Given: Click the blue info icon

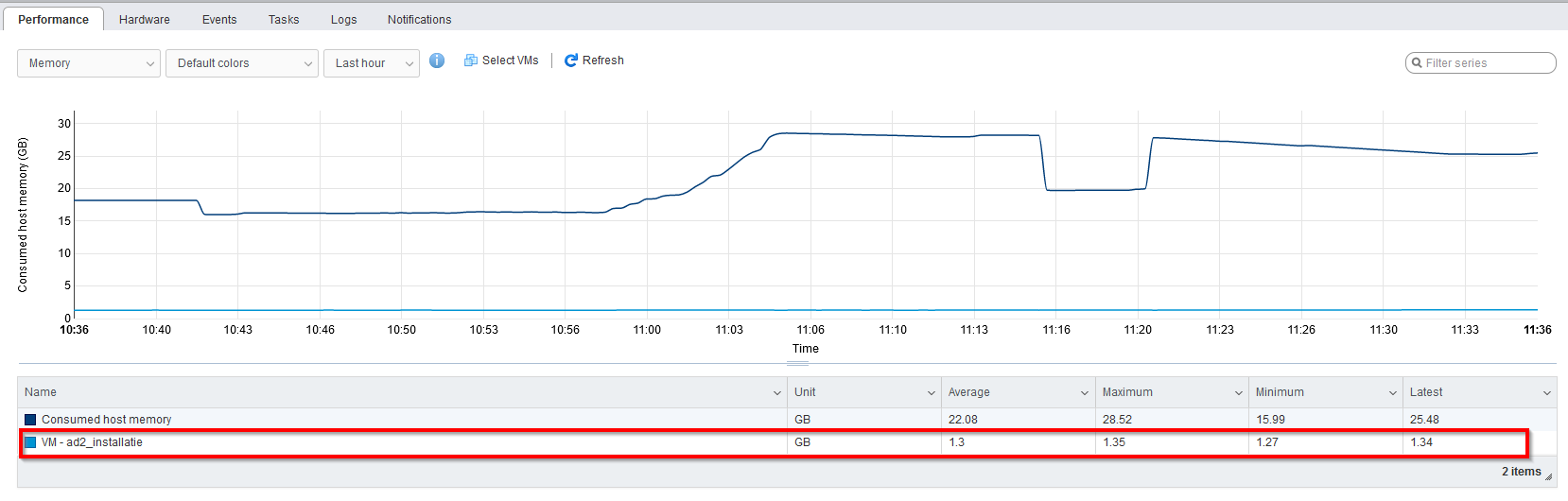Looking at the screenshot, I should pyautogui.click(x=437, y=60).
